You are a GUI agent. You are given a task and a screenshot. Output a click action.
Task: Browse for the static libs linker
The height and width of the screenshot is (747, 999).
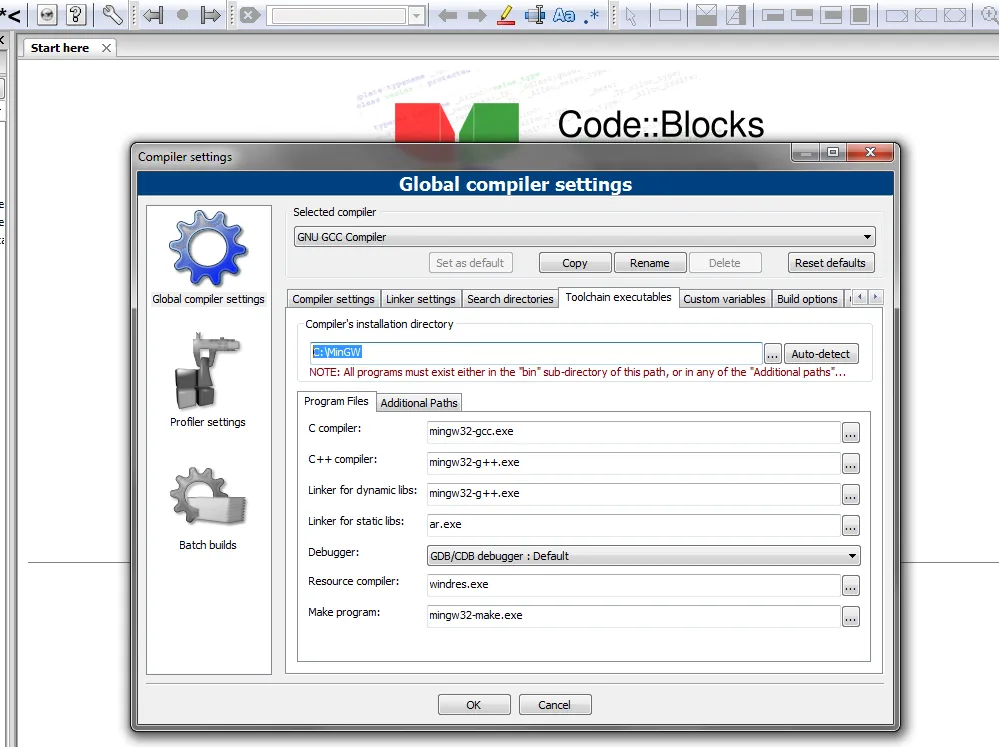point(851,526)
